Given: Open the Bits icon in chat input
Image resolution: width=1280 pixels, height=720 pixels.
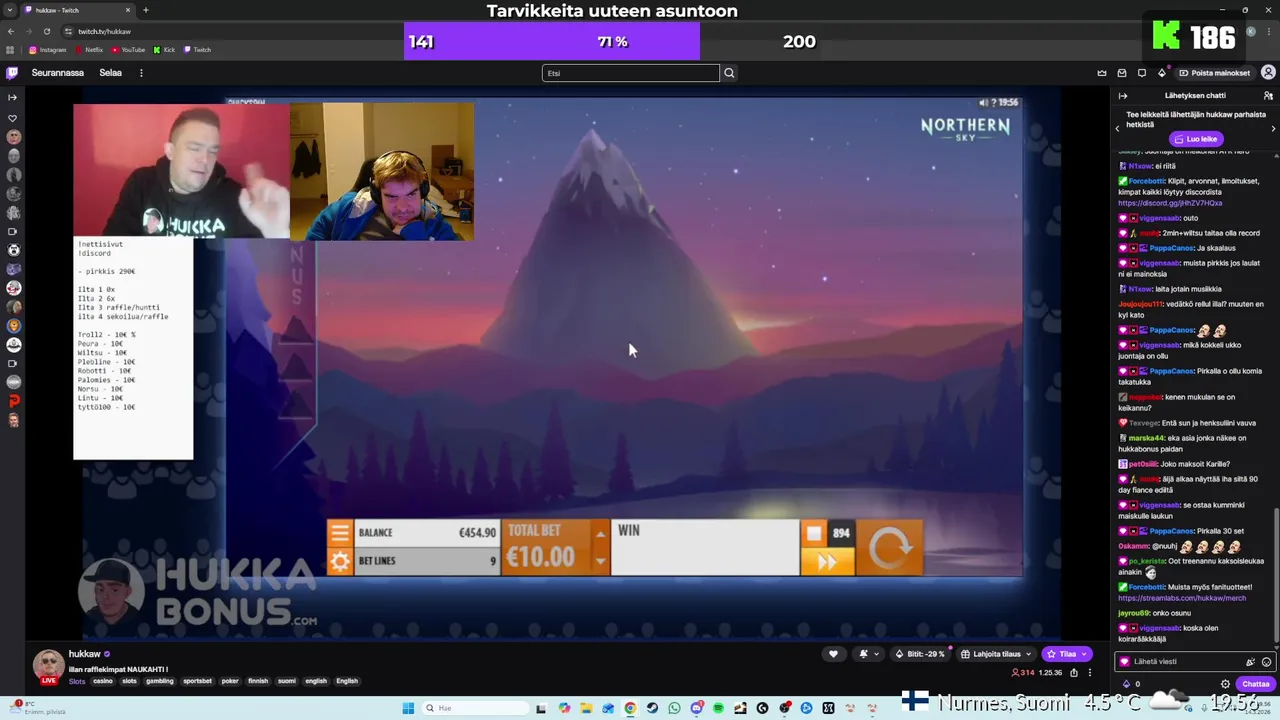Looking at the screenshot, I should 1127,684.
